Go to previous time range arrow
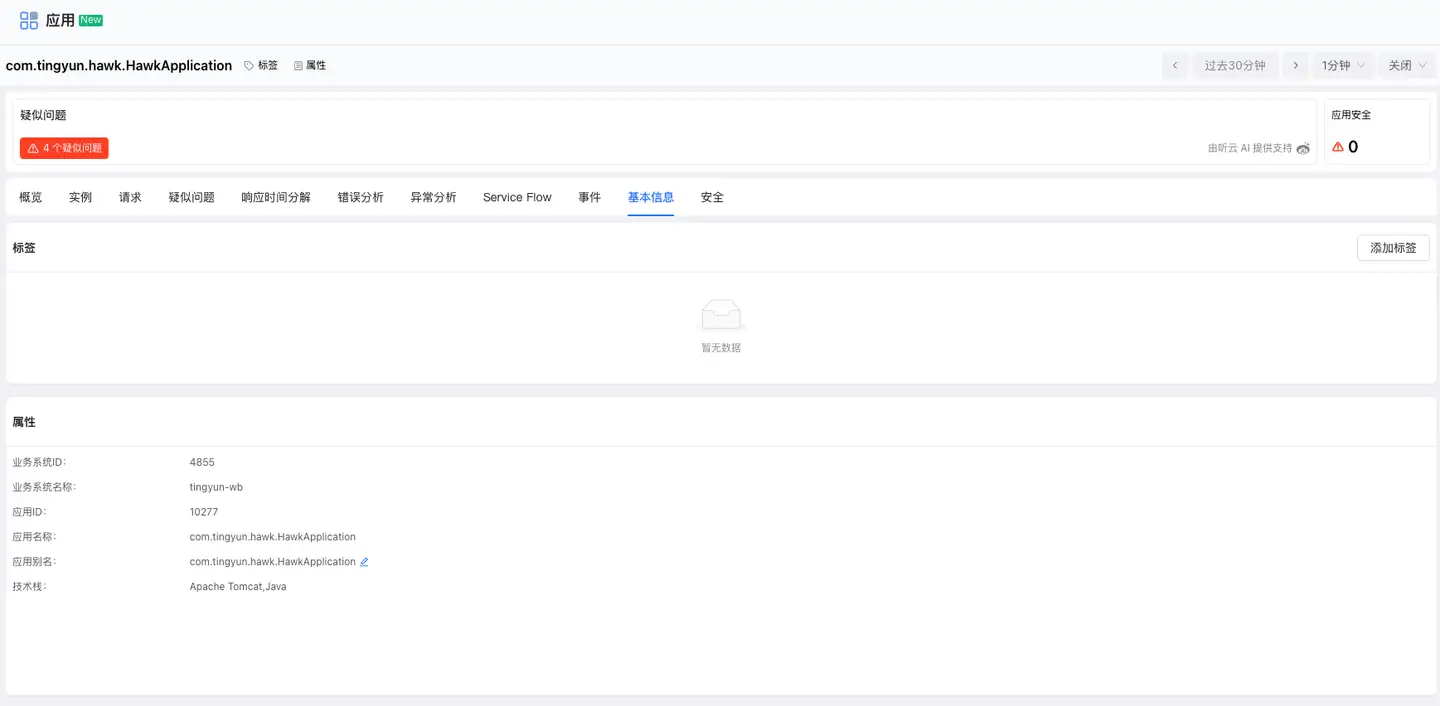This screenshot has height=706, width=1440. coord(1175,66)
